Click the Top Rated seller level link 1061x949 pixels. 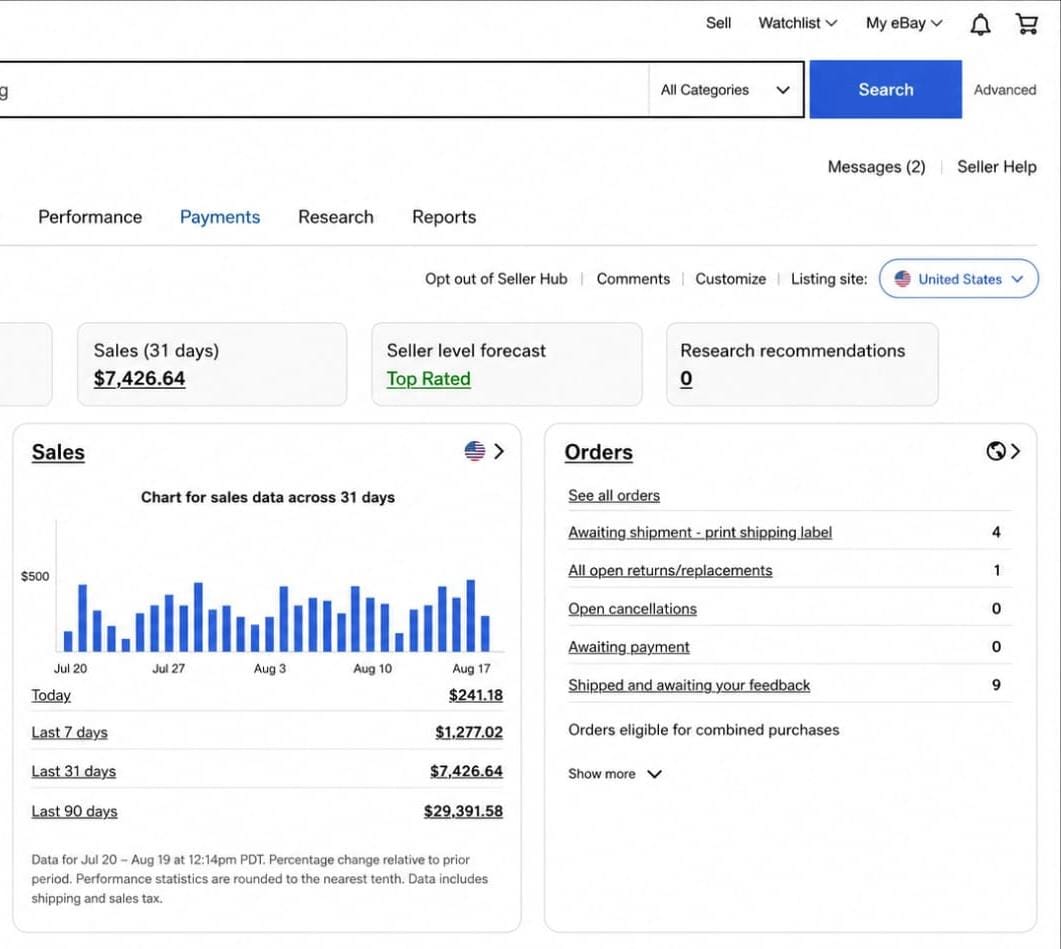click(428, 378)
